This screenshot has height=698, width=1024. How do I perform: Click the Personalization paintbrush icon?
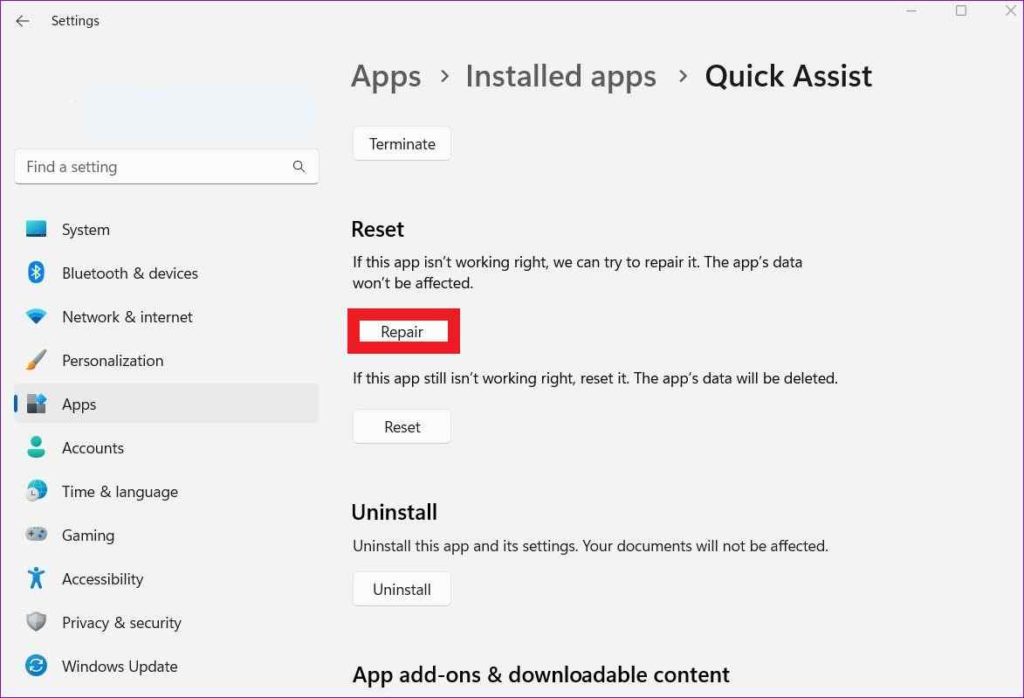pyautogui.click(x=36, y=360)
